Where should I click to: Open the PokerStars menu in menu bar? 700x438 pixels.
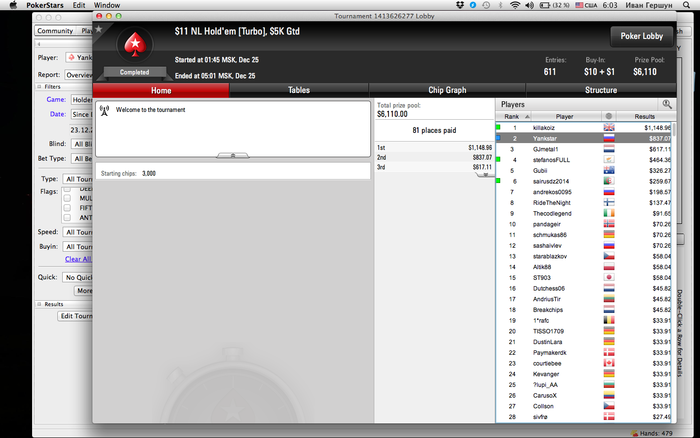coord(45,5)
